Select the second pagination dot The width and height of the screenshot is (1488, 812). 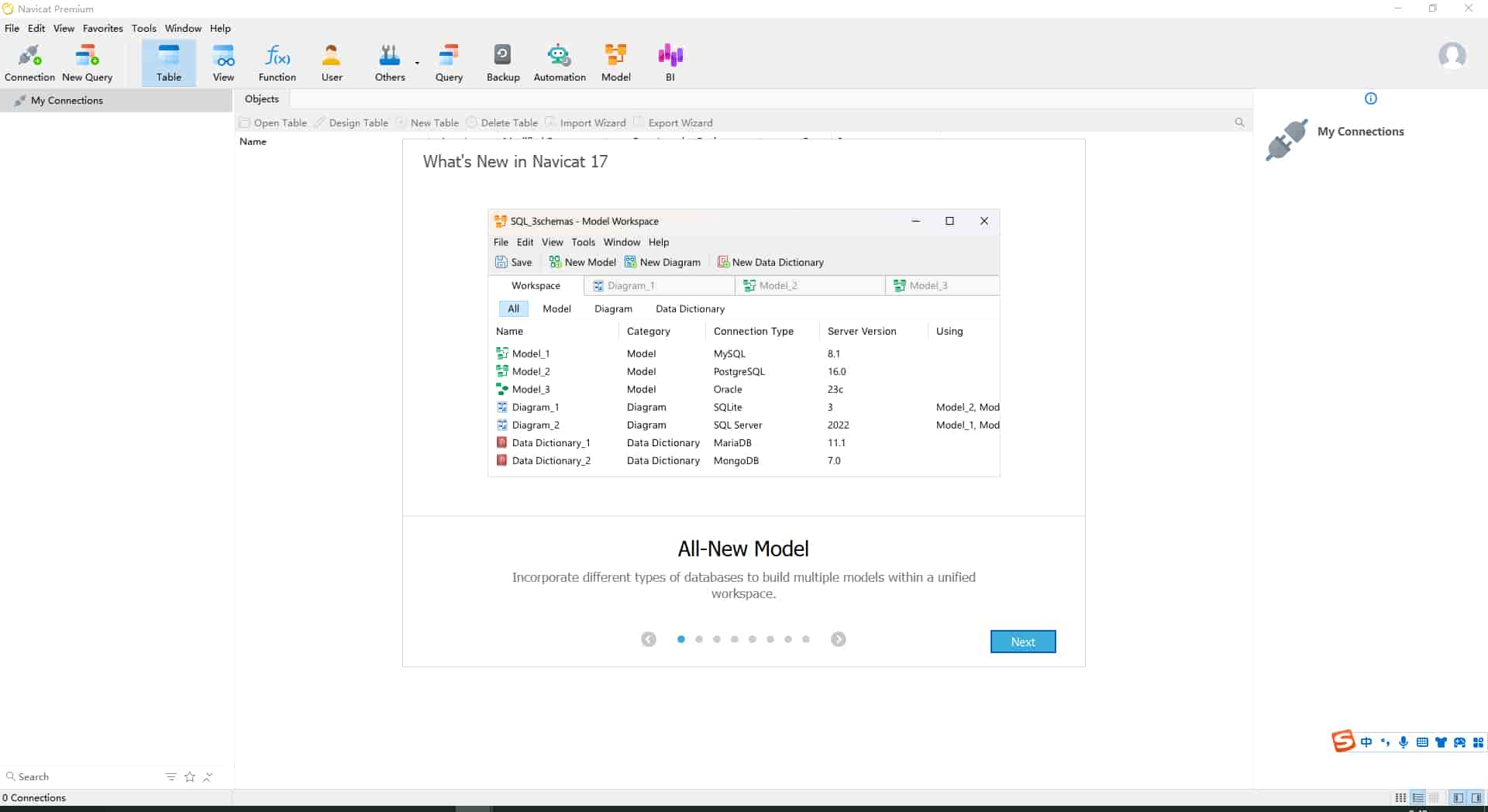point(699,639)
